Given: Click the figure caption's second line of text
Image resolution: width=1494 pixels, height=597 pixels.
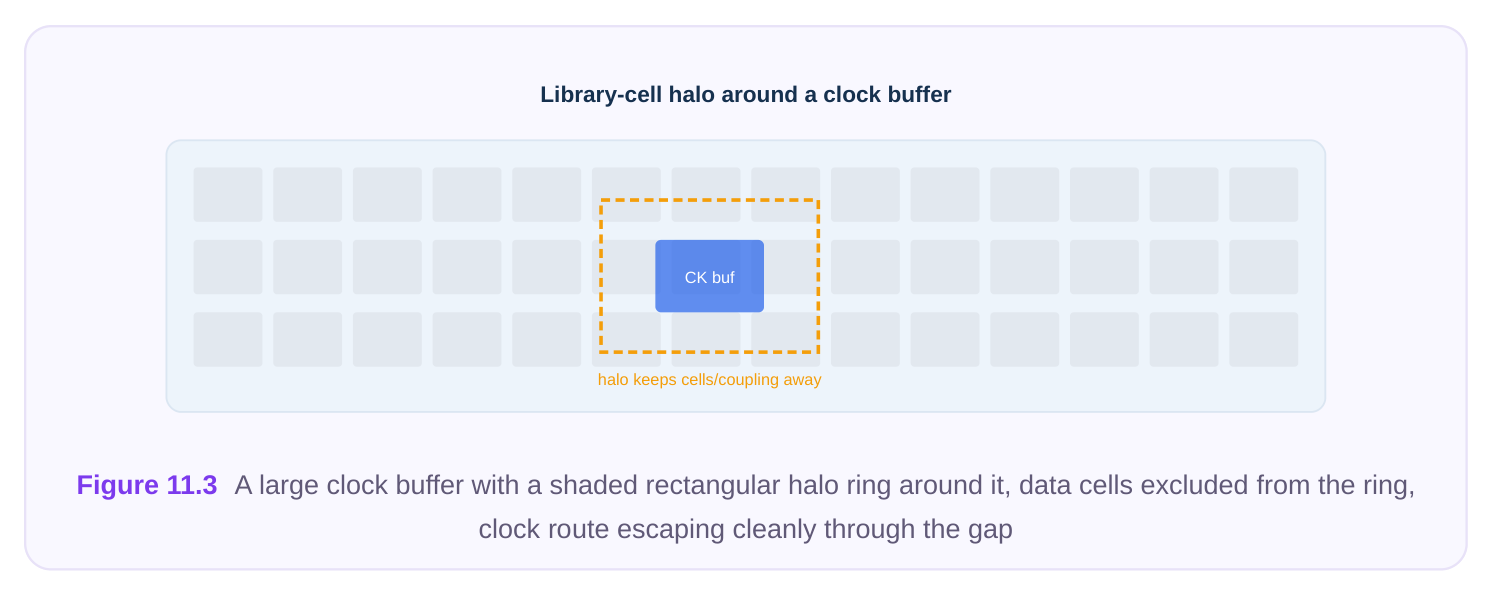Looking at the screenshot, I should [746, 529].
